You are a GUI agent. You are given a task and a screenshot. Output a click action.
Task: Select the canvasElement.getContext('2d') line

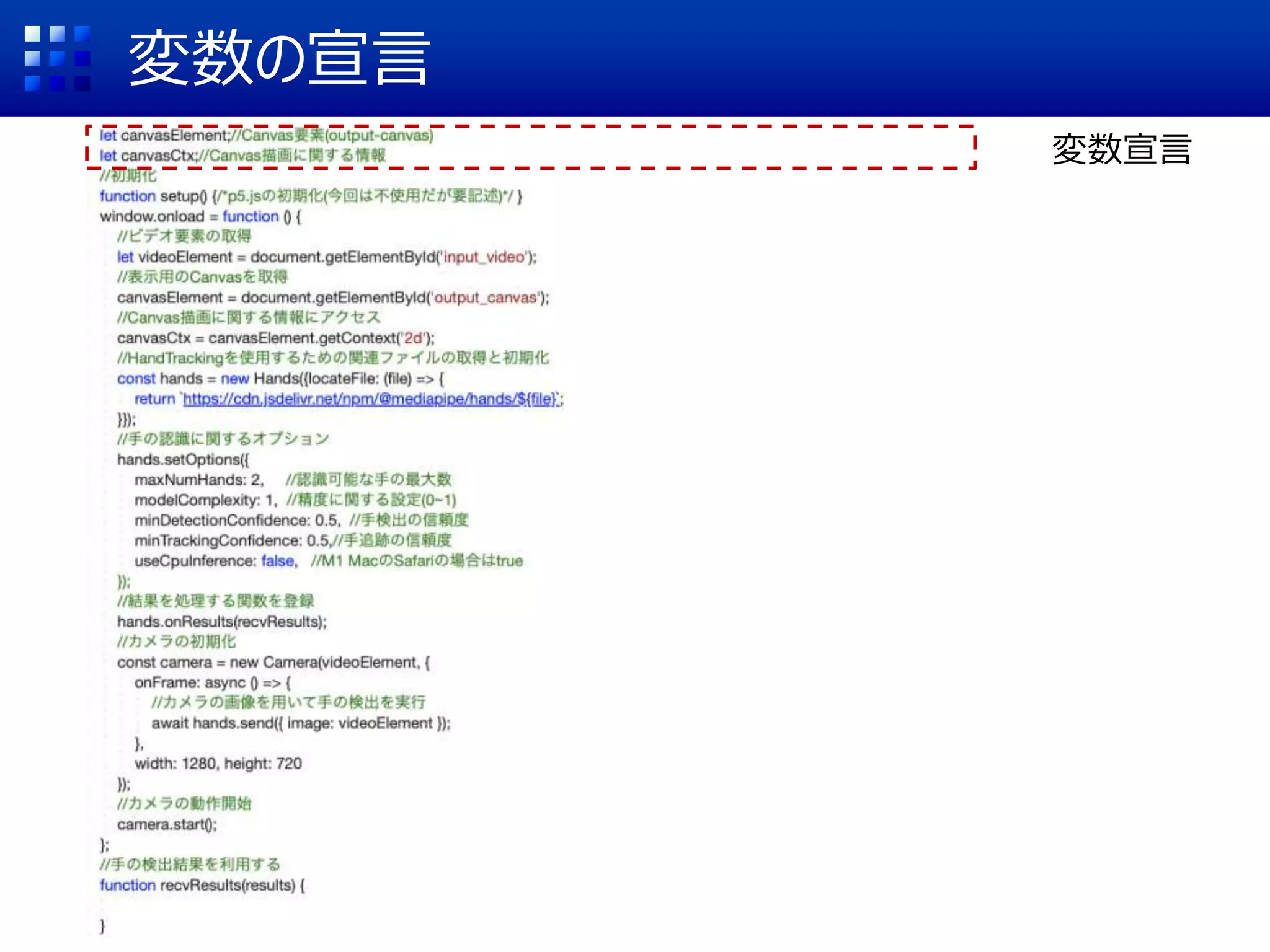click(x=276, y=338)
